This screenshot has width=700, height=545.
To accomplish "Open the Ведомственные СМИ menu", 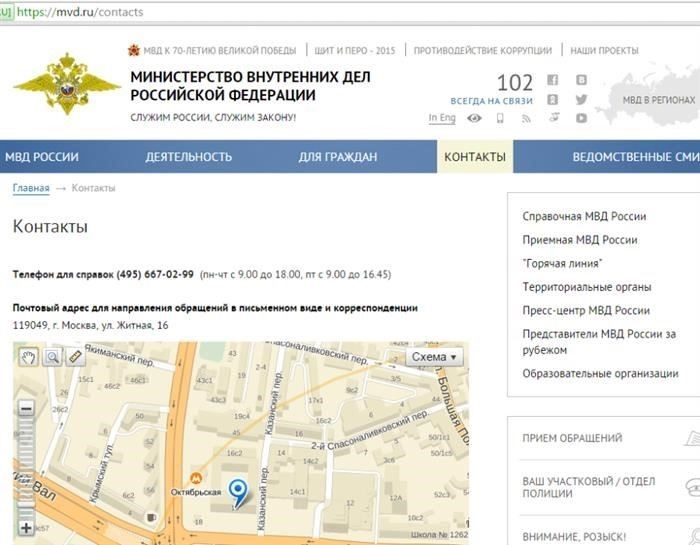I will pos(636,157).
